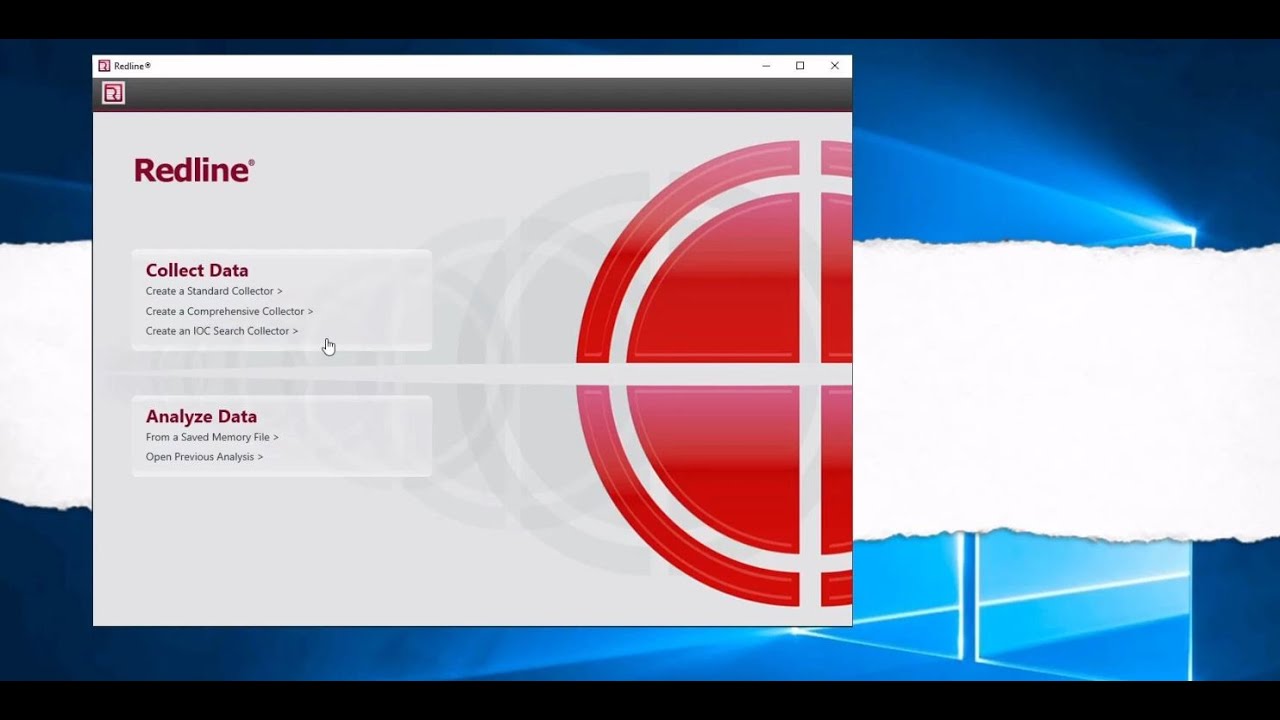Click the large Redline logo text

coord(194,170)
